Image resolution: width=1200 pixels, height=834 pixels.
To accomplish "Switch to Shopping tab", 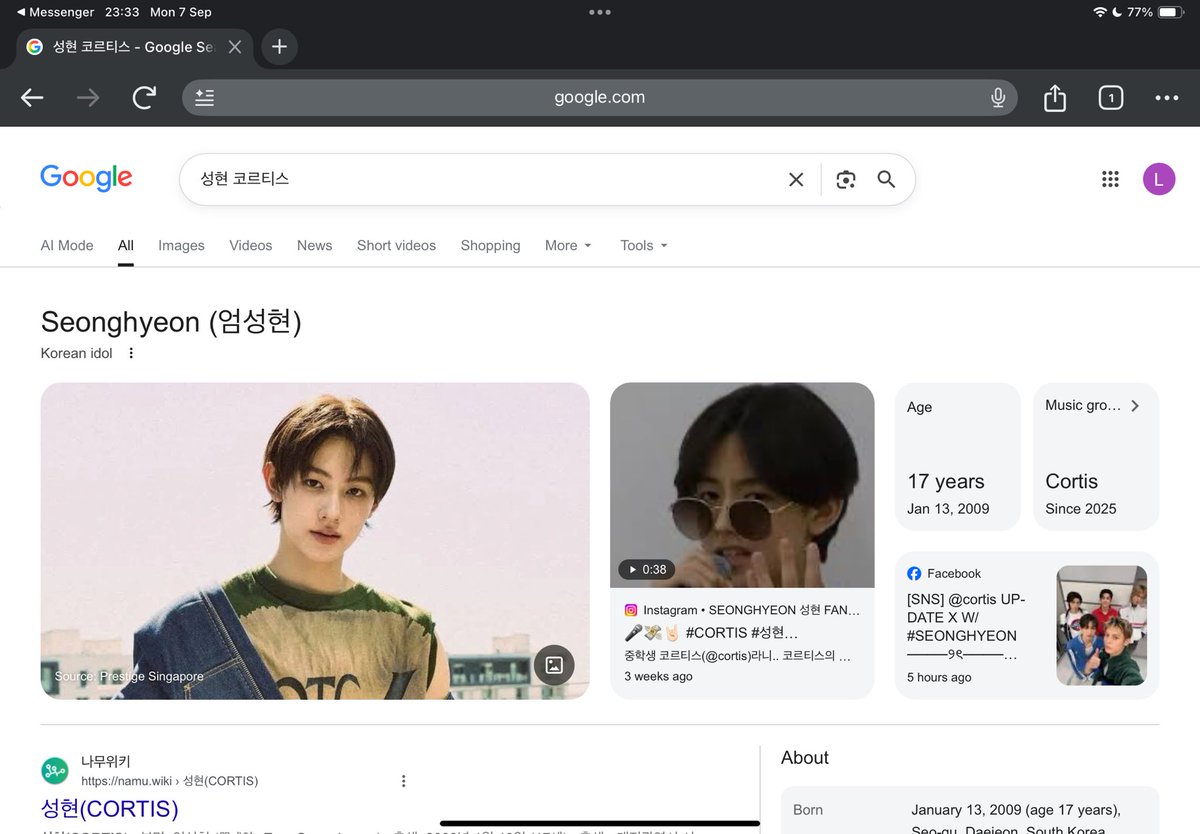I will [x=490, y=245].
